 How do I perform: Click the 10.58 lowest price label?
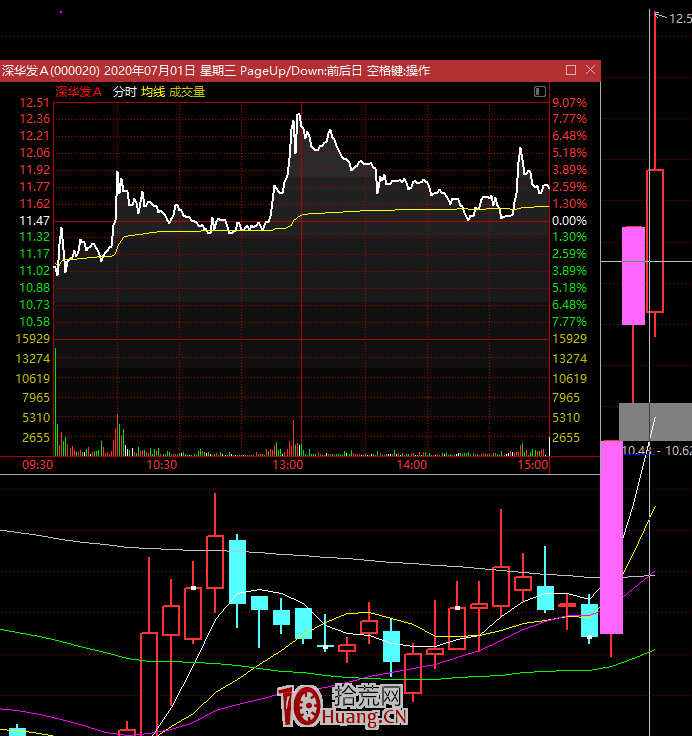coord(34,322)
